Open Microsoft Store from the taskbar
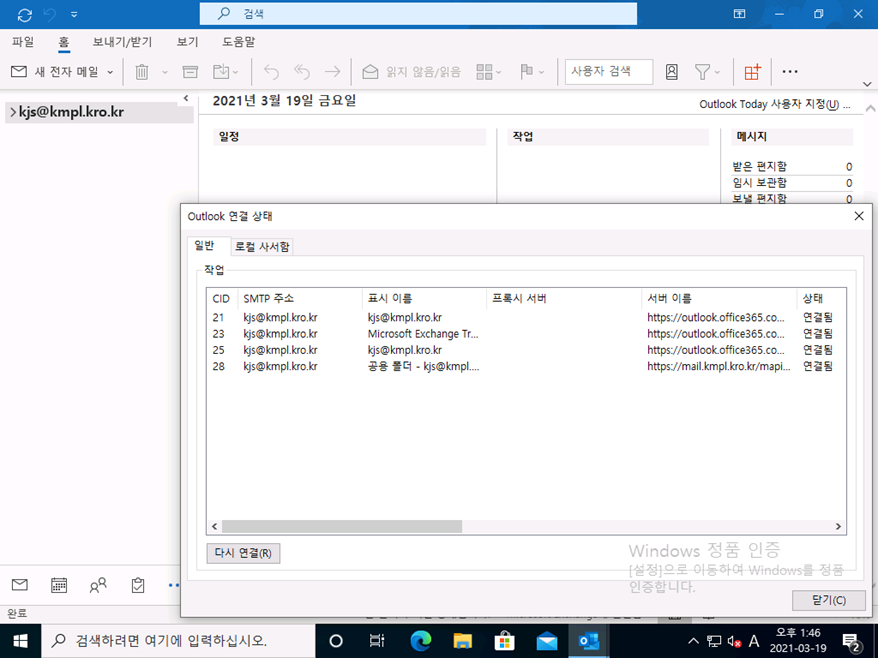Screen dimensions: 878x658 point(505,641)
